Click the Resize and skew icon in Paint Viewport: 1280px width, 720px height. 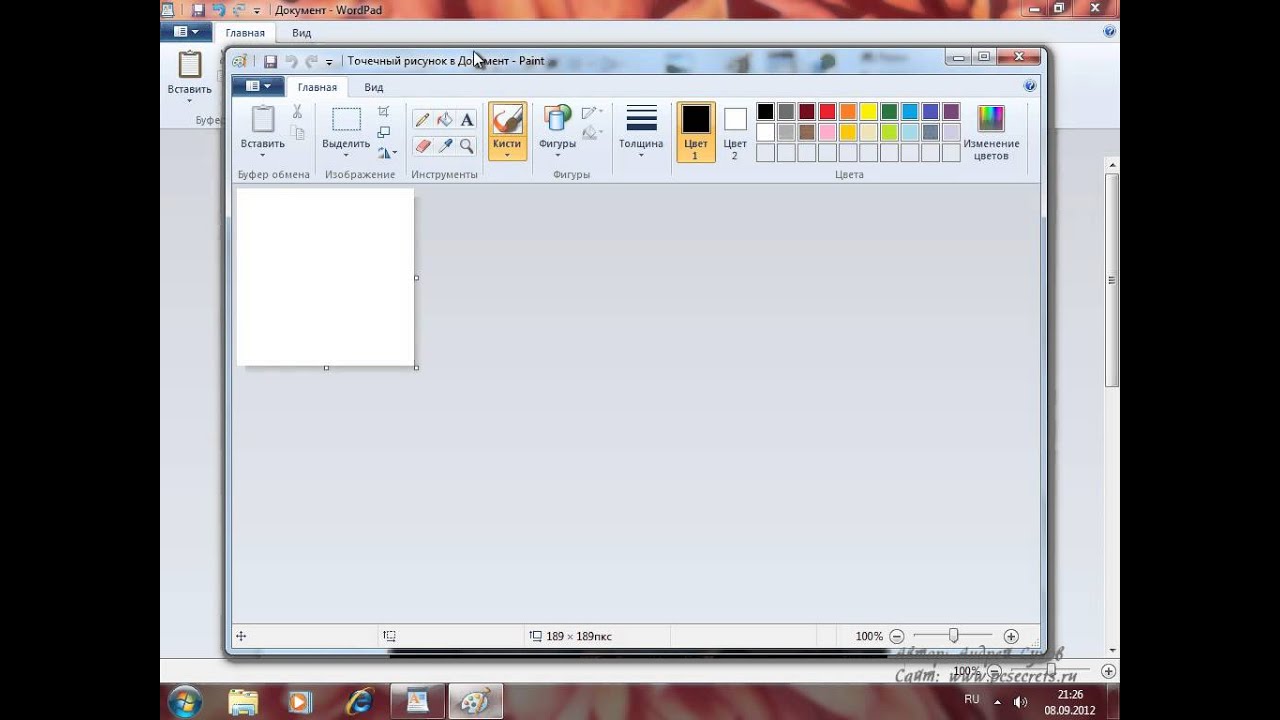[x=383, y=132]
